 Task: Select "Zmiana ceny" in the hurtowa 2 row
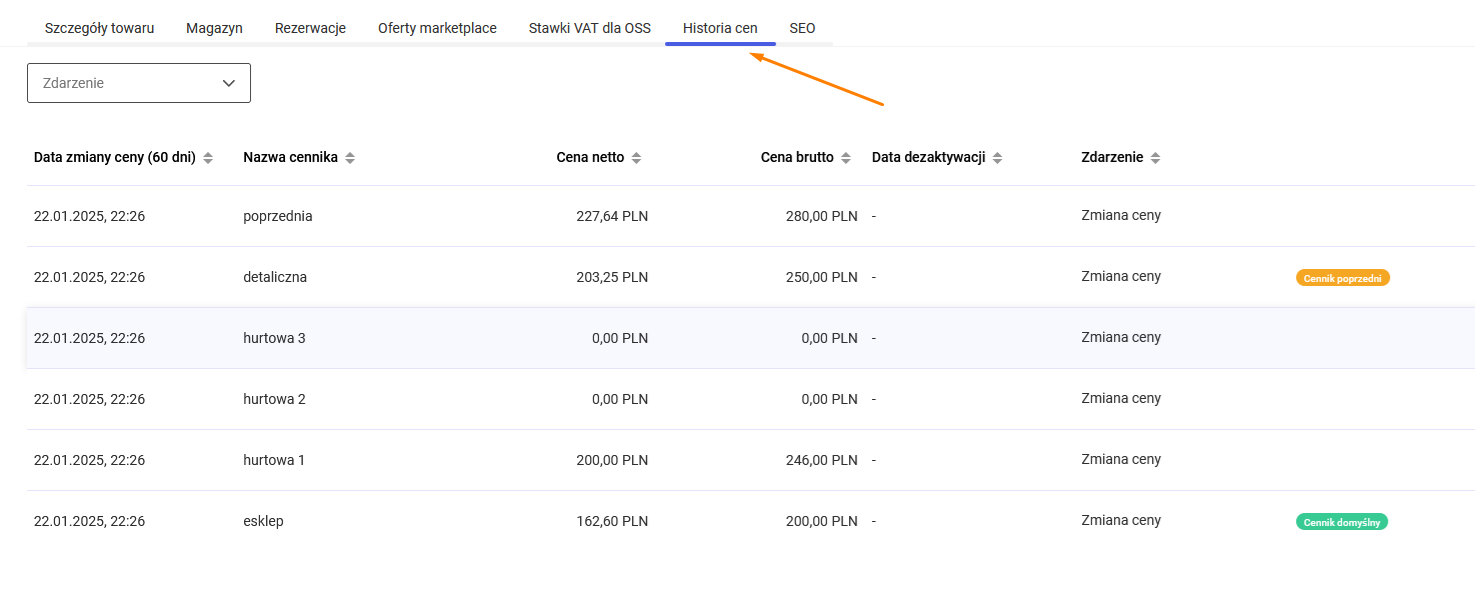pos(1121,398)
